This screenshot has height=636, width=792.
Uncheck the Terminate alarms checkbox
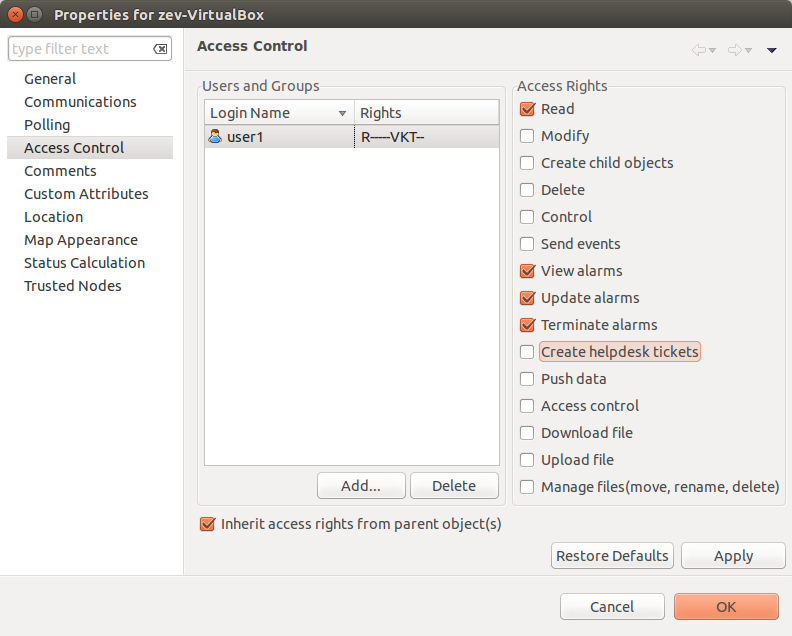(x=527, y=325)
